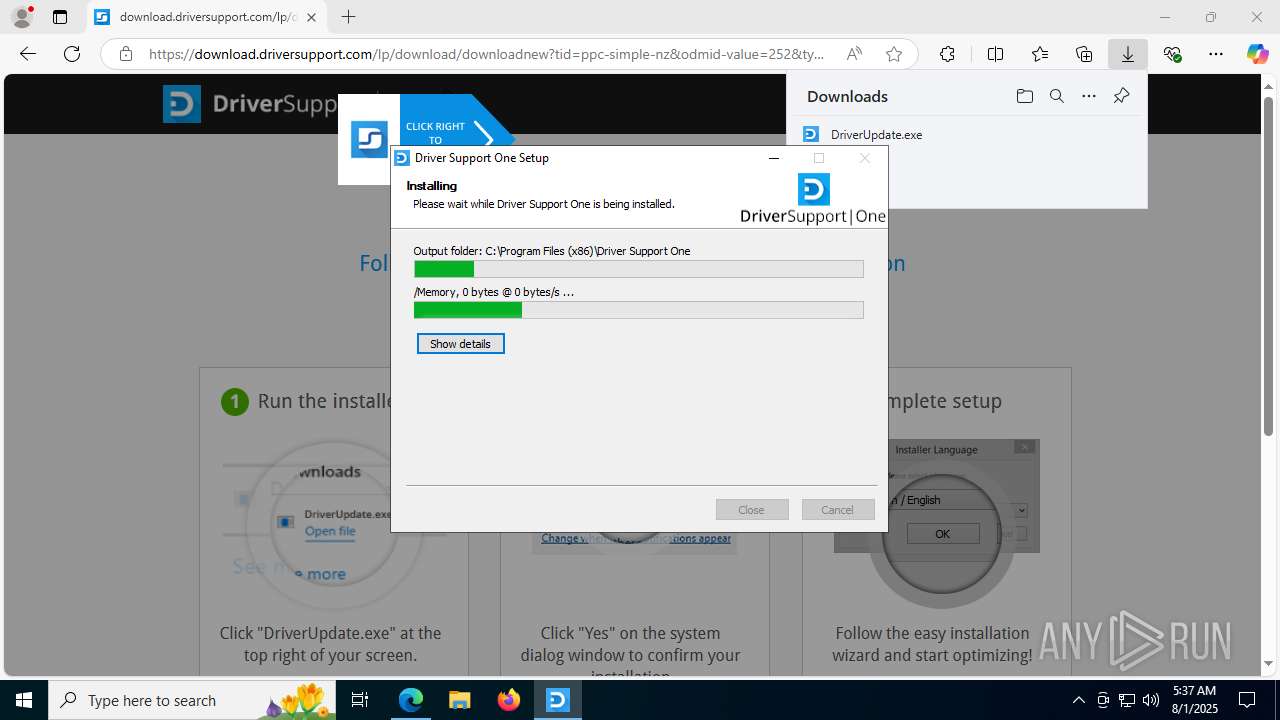Add this page to favorites star

click(x=894, y=54)
